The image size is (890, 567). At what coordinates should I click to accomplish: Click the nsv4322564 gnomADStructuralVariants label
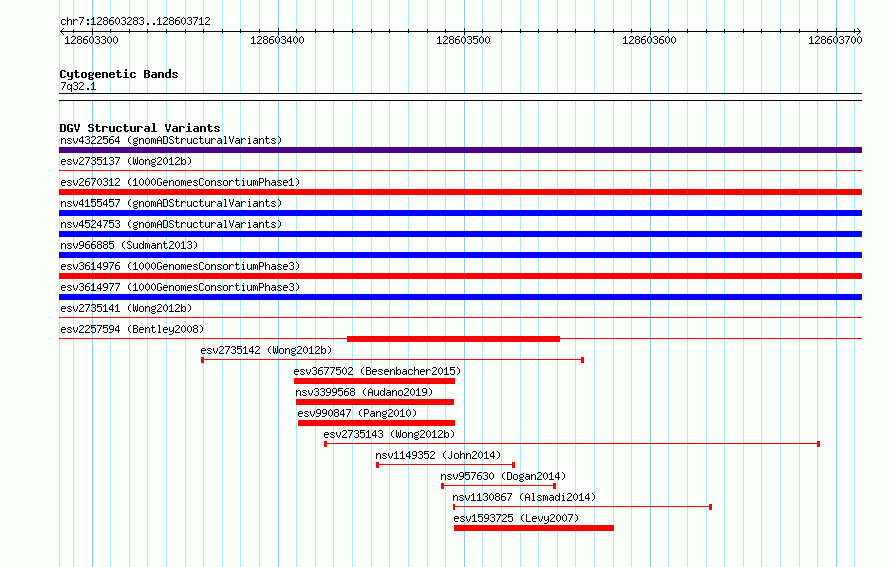(x=171, y=140)
